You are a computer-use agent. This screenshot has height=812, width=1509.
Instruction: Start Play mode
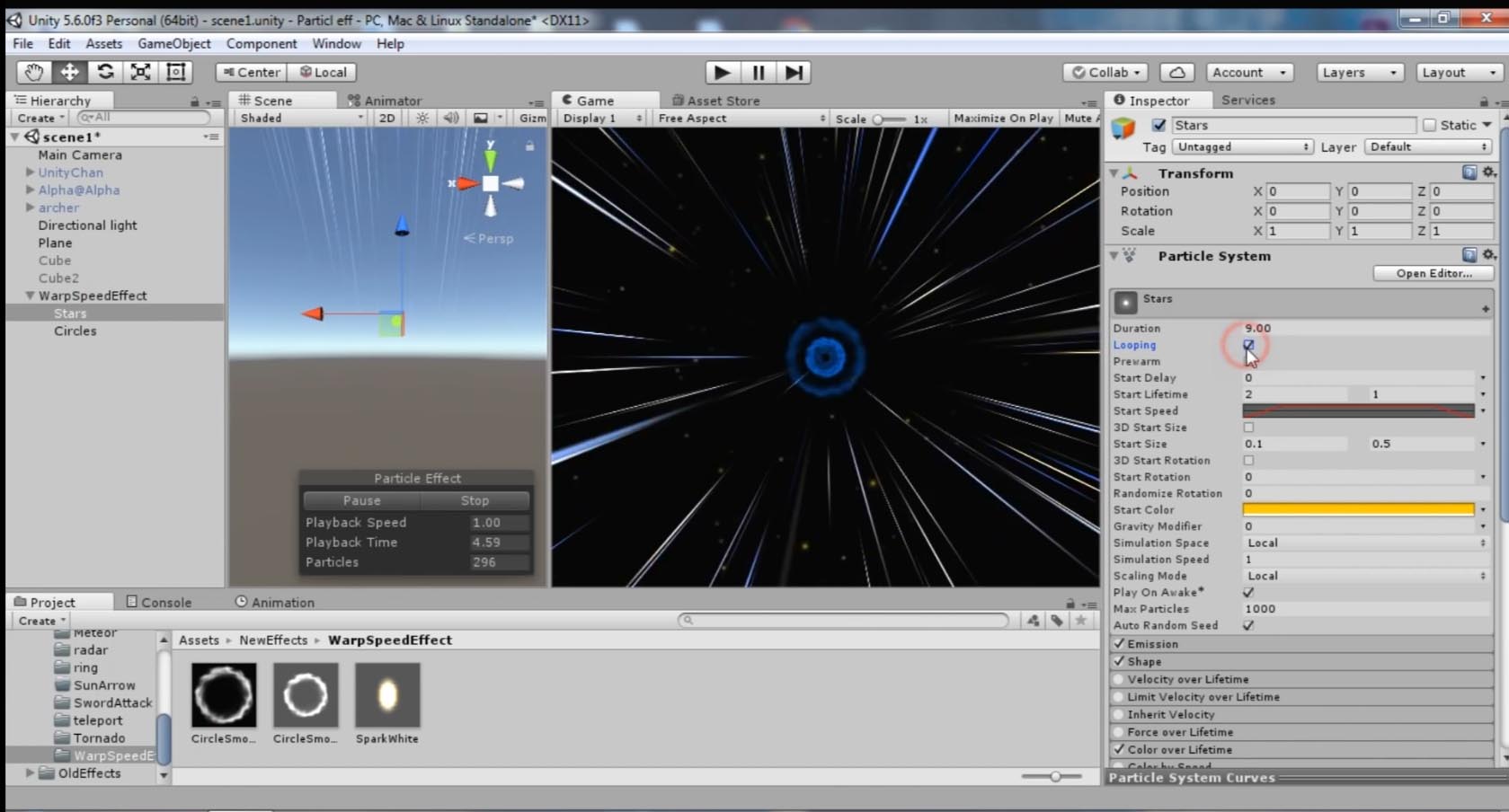point(722,72)
